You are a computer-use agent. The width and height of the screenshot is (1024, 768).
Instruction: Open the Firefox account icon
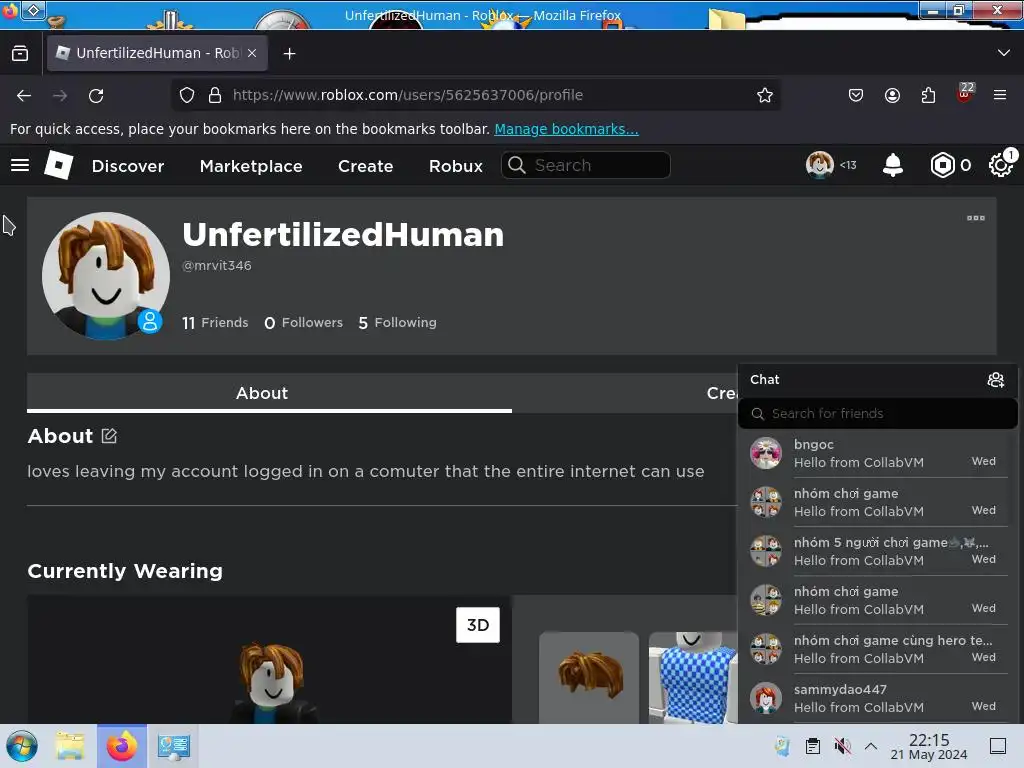coord(892,95)
